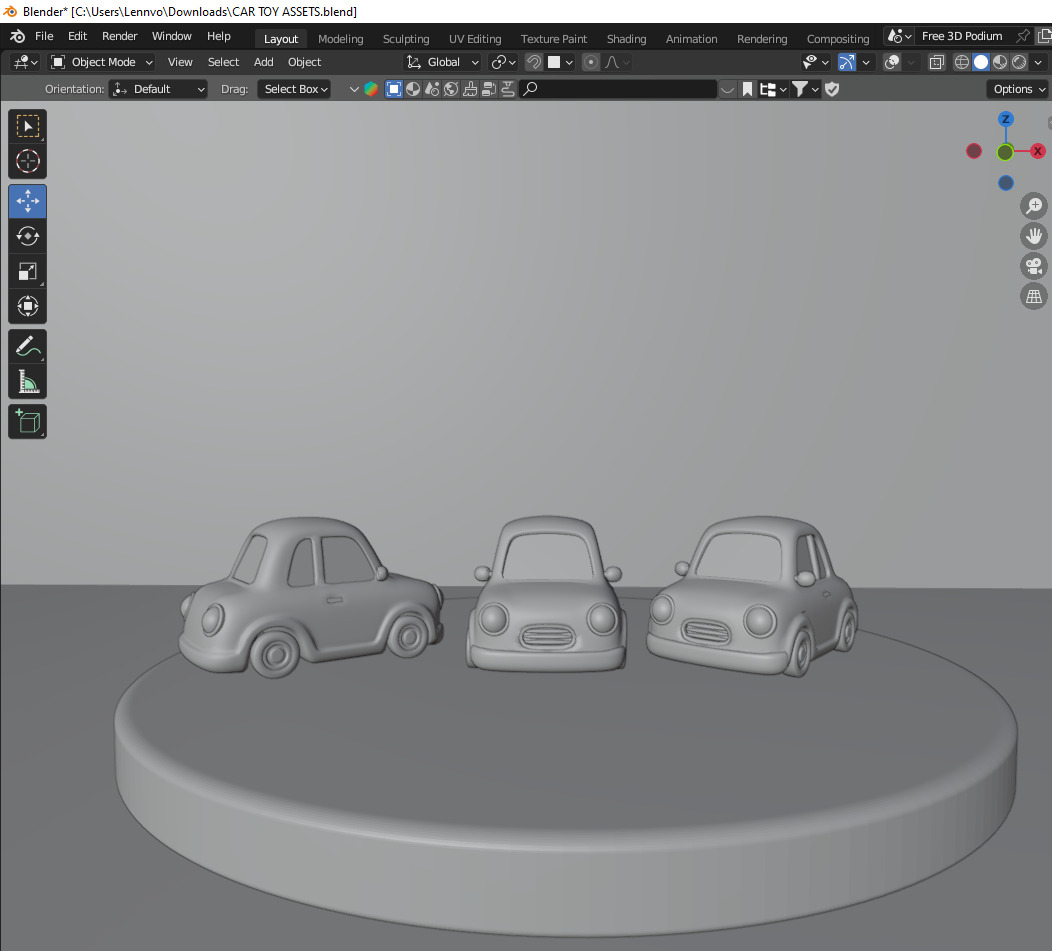The image size is (1052, 951).
Task: Open the editor type dropdown
Action: (x=26, y=62)
